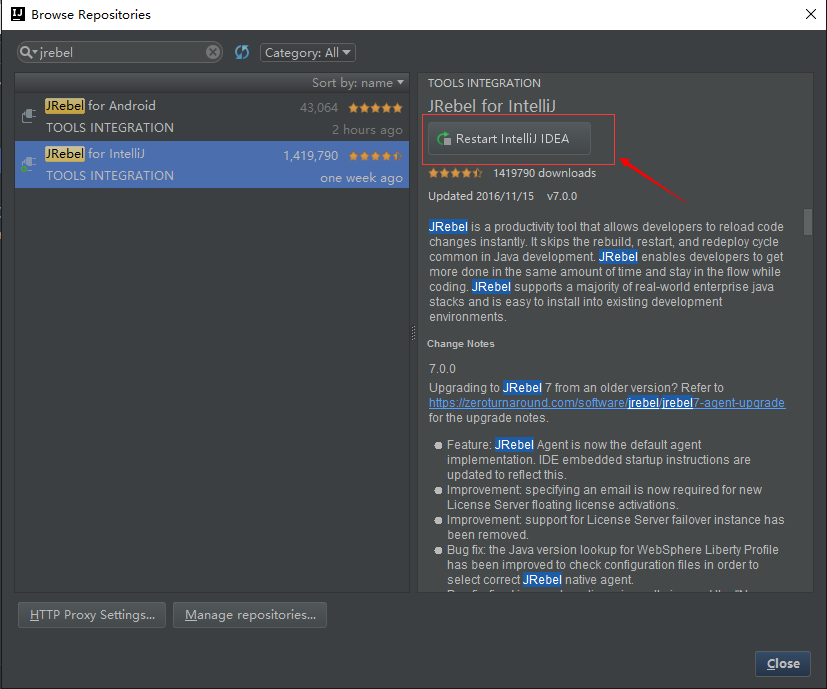Screen dimensions: 827x689
Task: Open the zeroturnaround jrebel7-agent-upgrade link
Action: coord(607,403)
